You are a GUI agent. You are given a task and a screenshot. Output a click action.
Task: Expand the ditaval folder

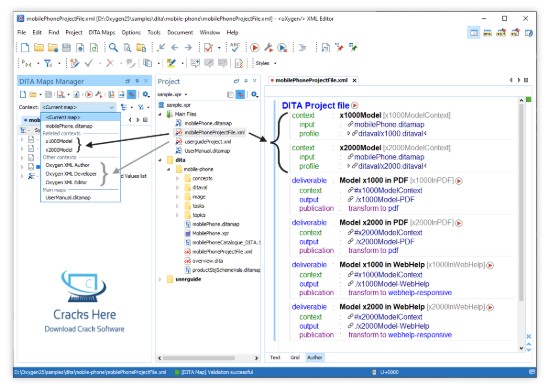(x=177, y=188)
